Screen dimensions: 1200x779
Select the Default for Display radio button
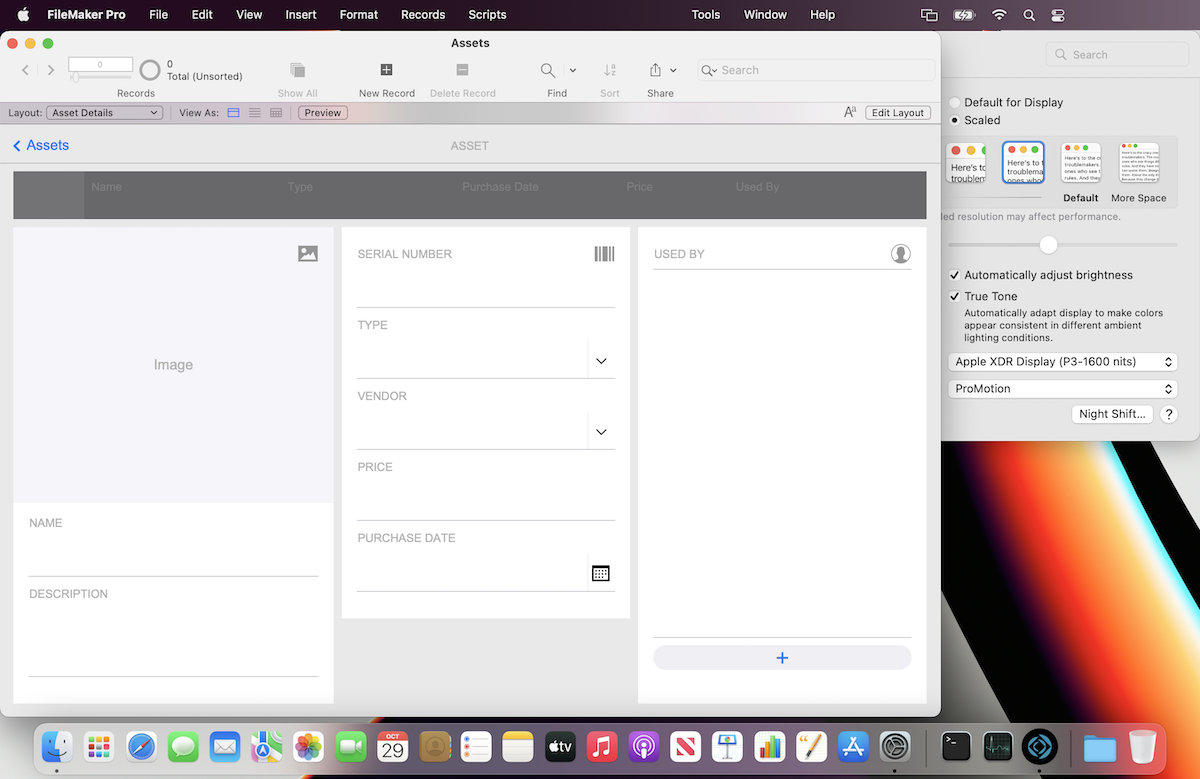(x=954, y=102)
